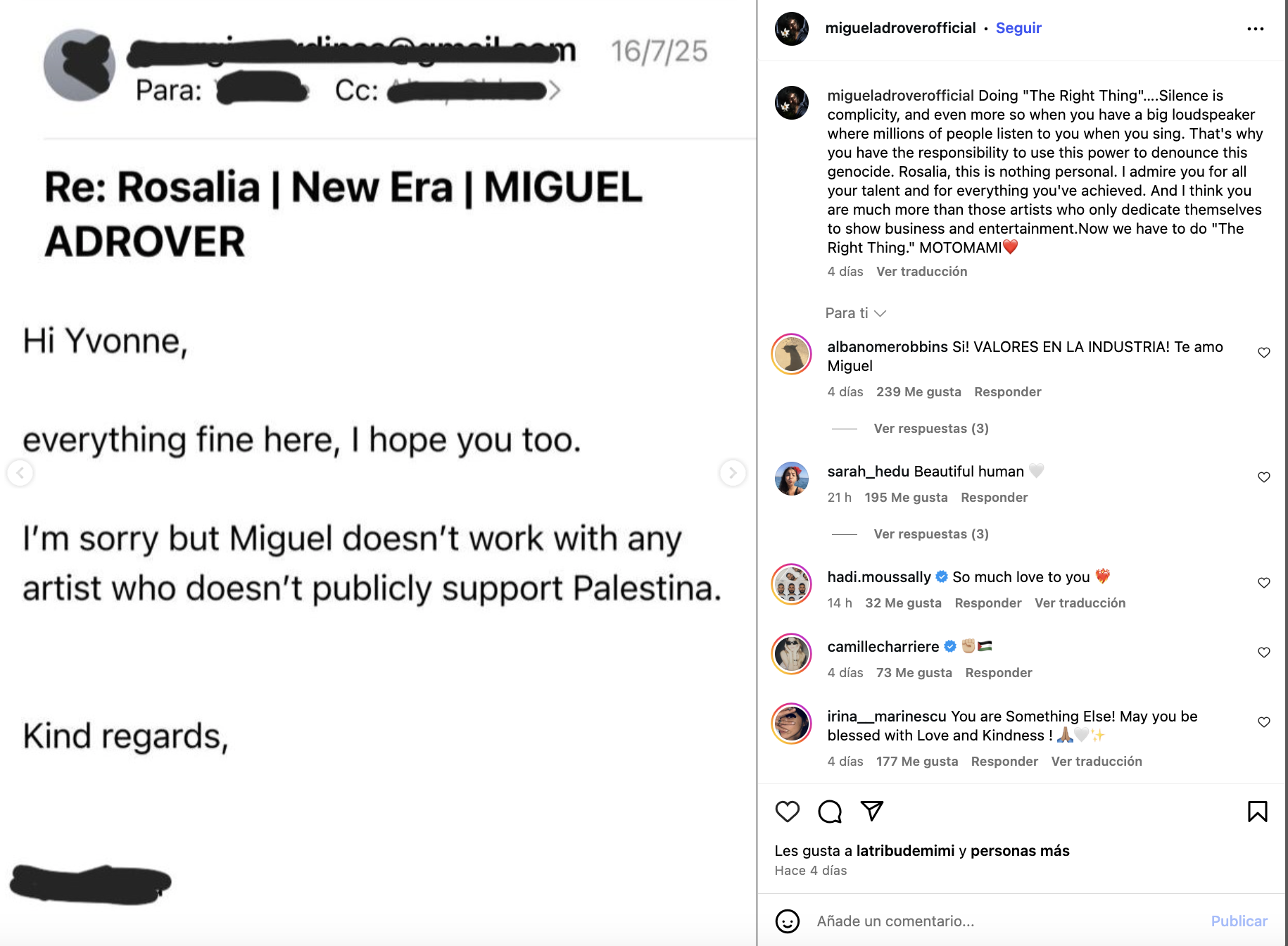Open migueladroverofficial's profile picture
Image resolution: width=1288 pixels, height=946 pixels.
(x=791, y=27)
